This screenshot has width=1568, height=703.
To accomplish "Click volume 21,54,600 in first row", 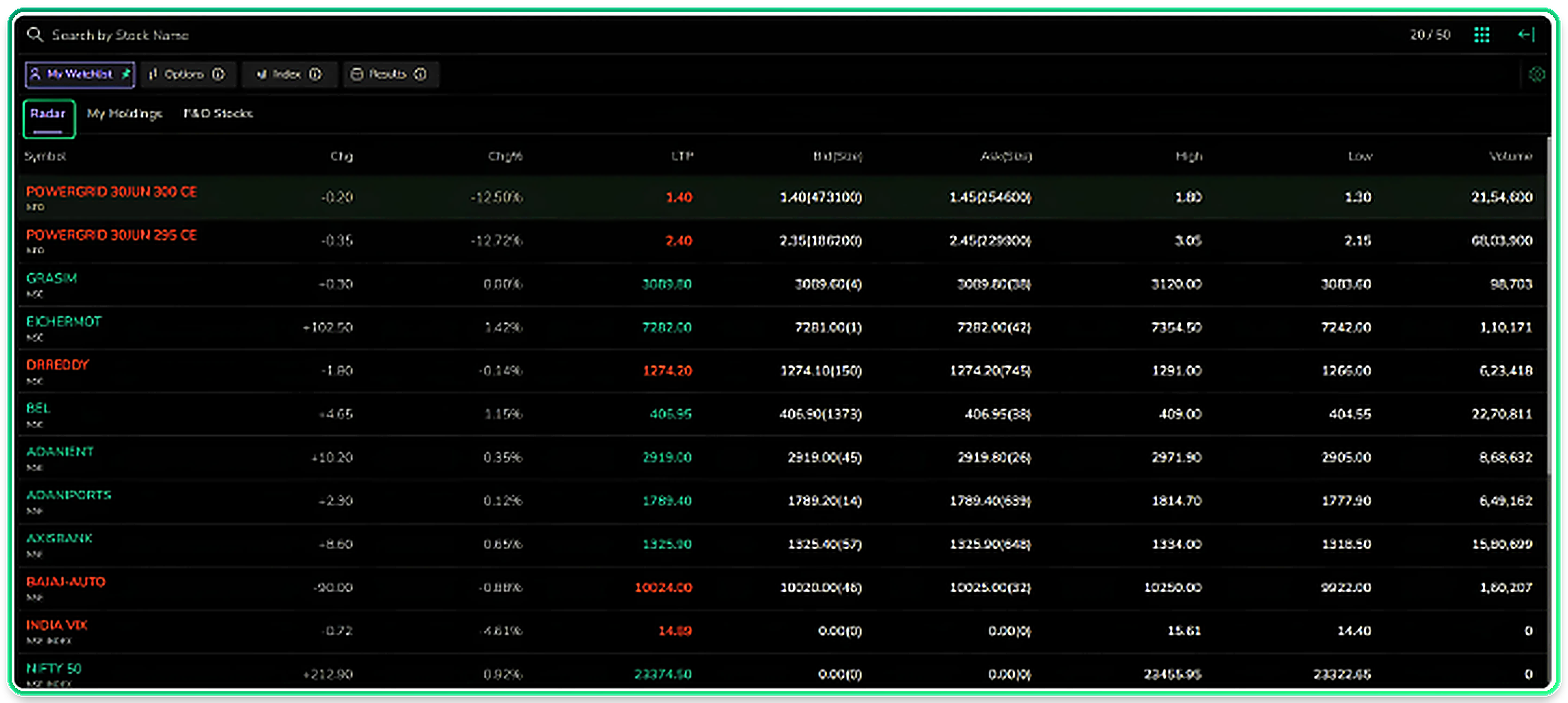I will click(1502, 197).
